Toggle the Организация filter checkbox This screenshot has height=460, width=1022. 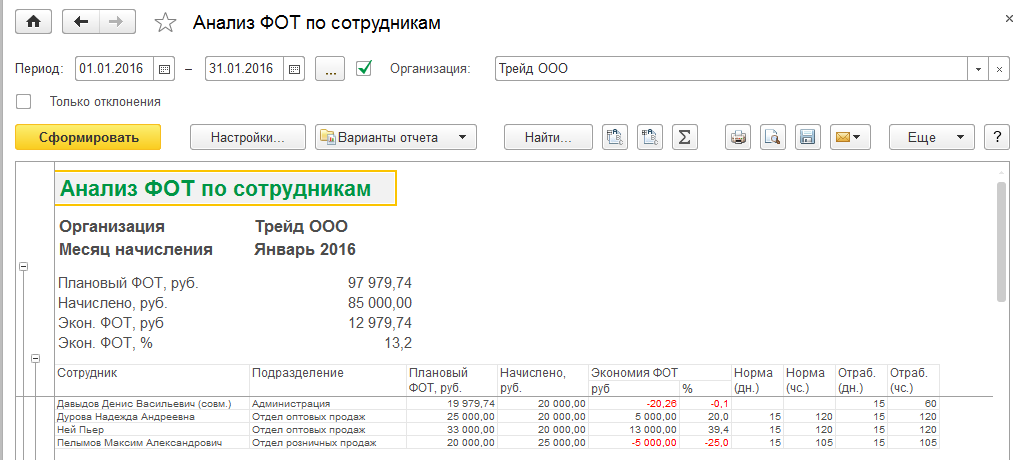pos(364,68)
